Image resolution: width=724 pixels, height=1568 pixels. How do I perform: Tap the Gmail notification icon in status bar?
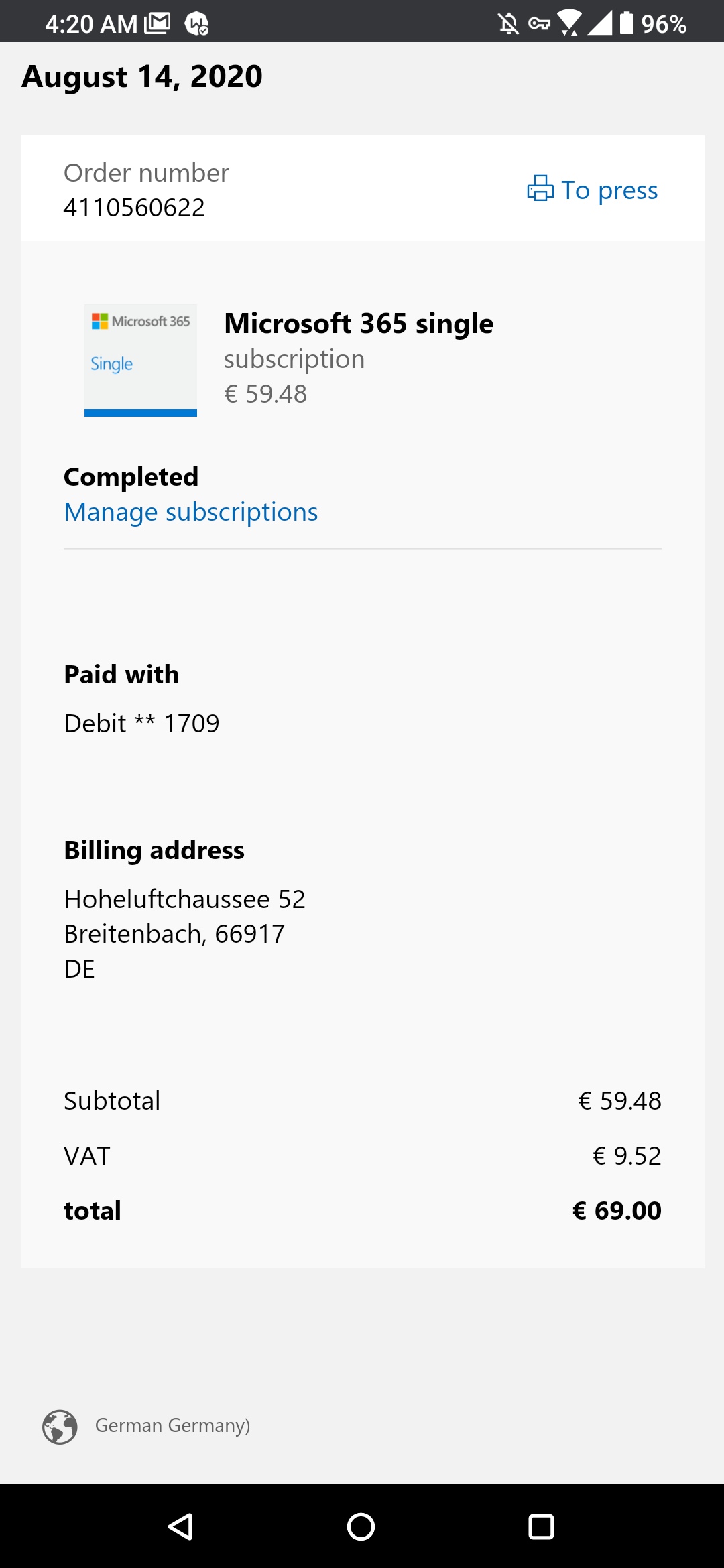[x=158, y=23]
